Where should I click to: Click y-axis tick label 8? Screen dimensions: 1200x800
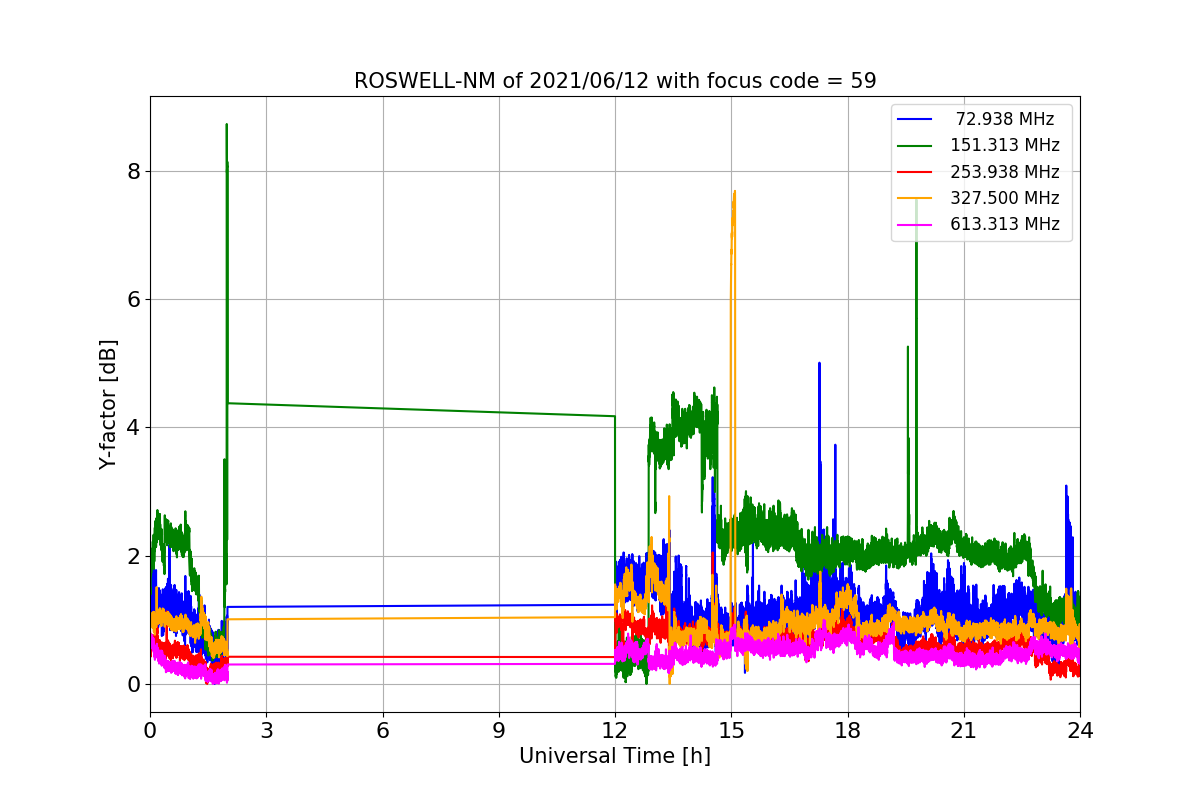tap(134, 171)
